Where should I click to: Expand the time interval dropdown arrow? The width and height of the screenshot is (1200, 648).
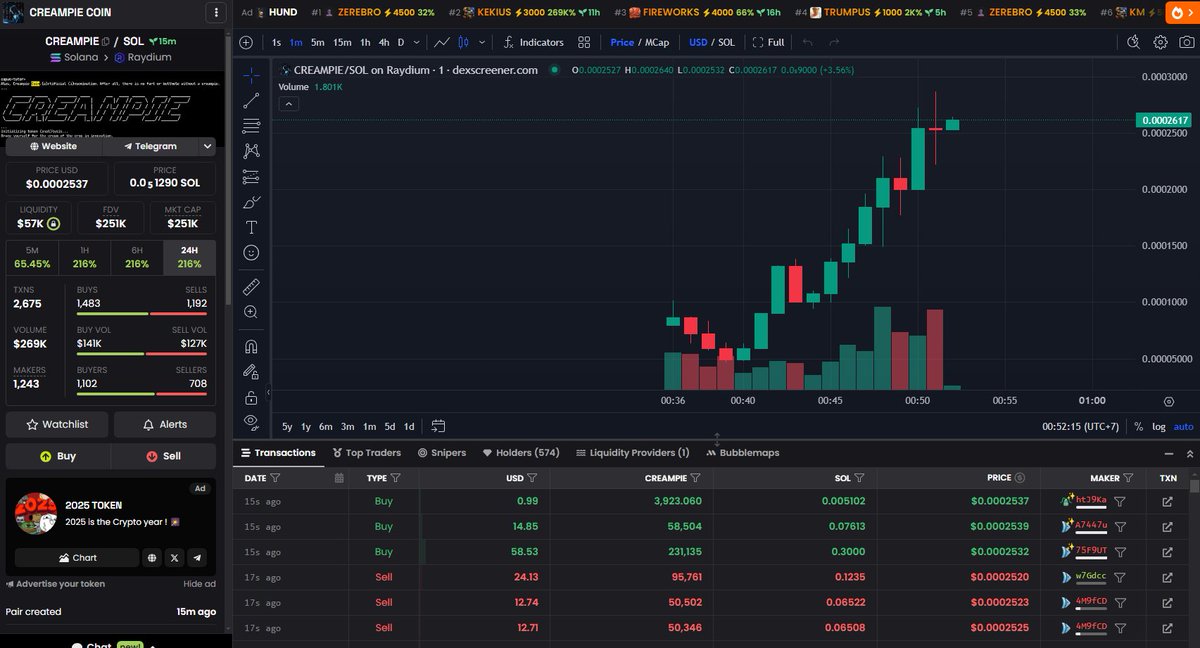416,42
